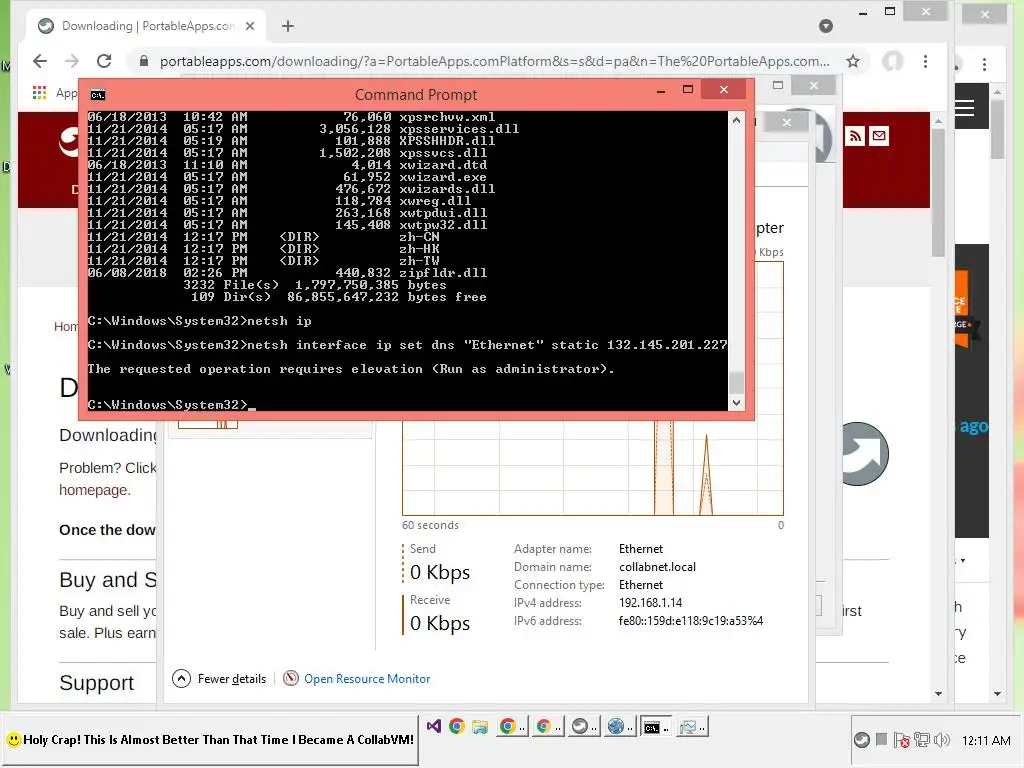1024x768 pixels.
Task: Open three-dot menu of rear browser window
Action: (984, 64)
